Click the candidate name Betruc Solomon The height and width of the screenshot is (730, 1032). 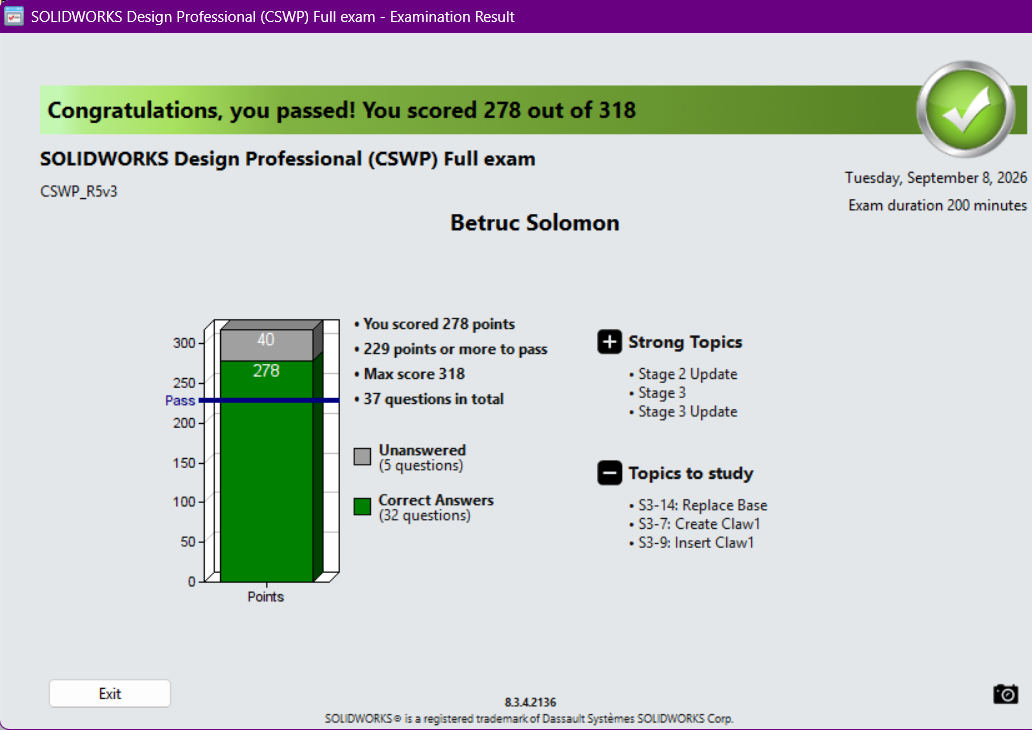tap(534, 222)
